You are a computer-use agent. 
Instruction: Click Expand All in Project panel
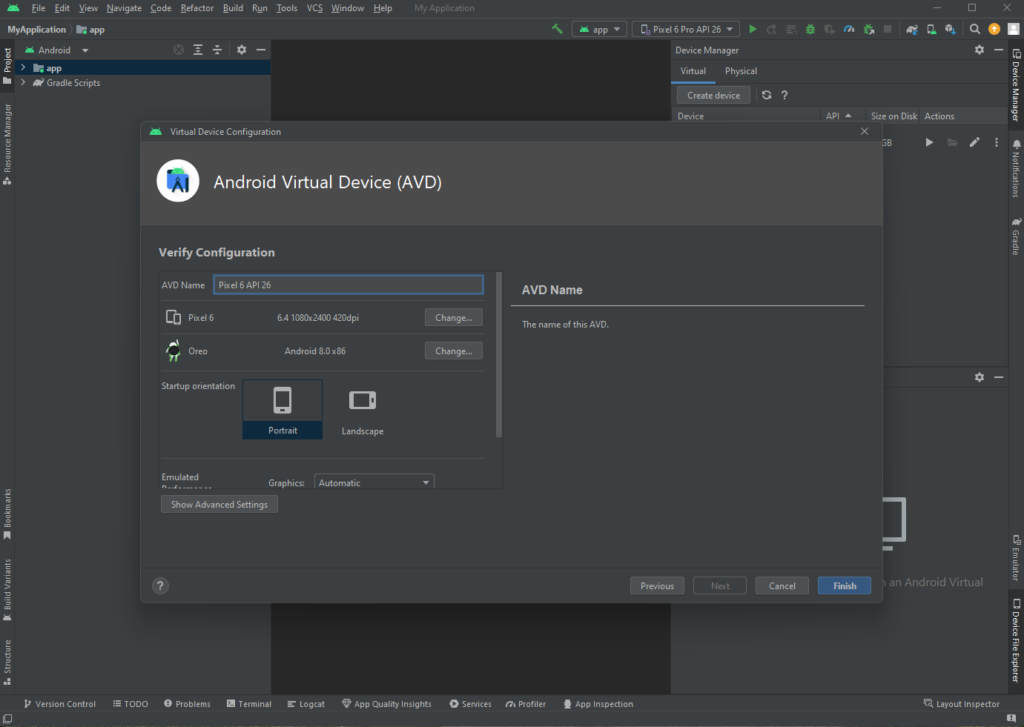pyautogui.click(x=198, y=50)
